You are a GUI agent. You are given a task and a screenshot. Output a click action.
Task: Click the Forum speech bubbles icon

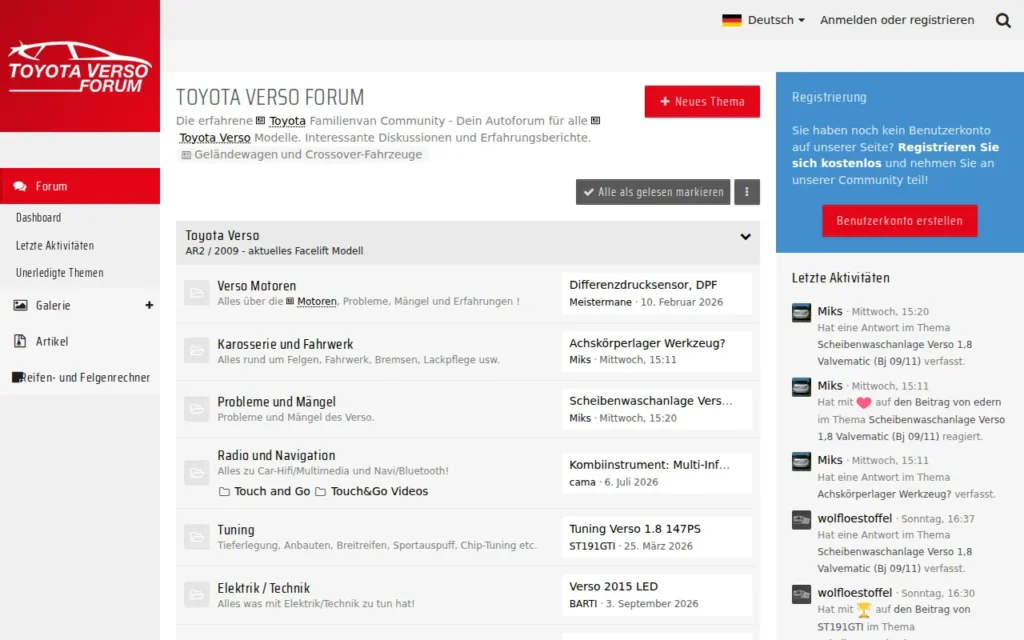(x=20, y=186)
